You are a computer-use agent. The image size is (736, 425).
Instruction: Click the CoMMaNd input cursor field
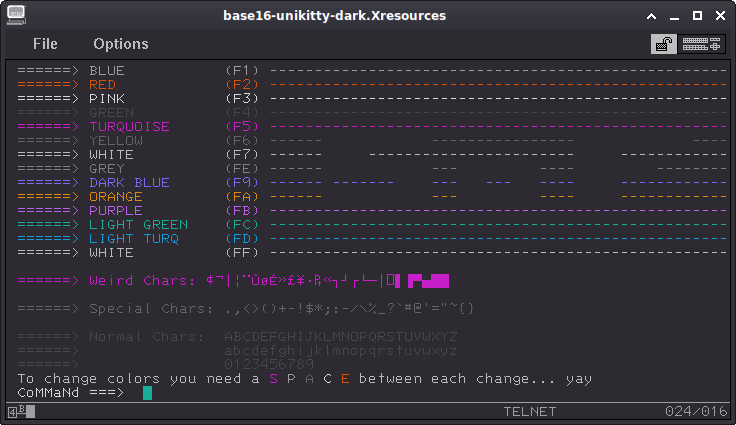(147, 393)
